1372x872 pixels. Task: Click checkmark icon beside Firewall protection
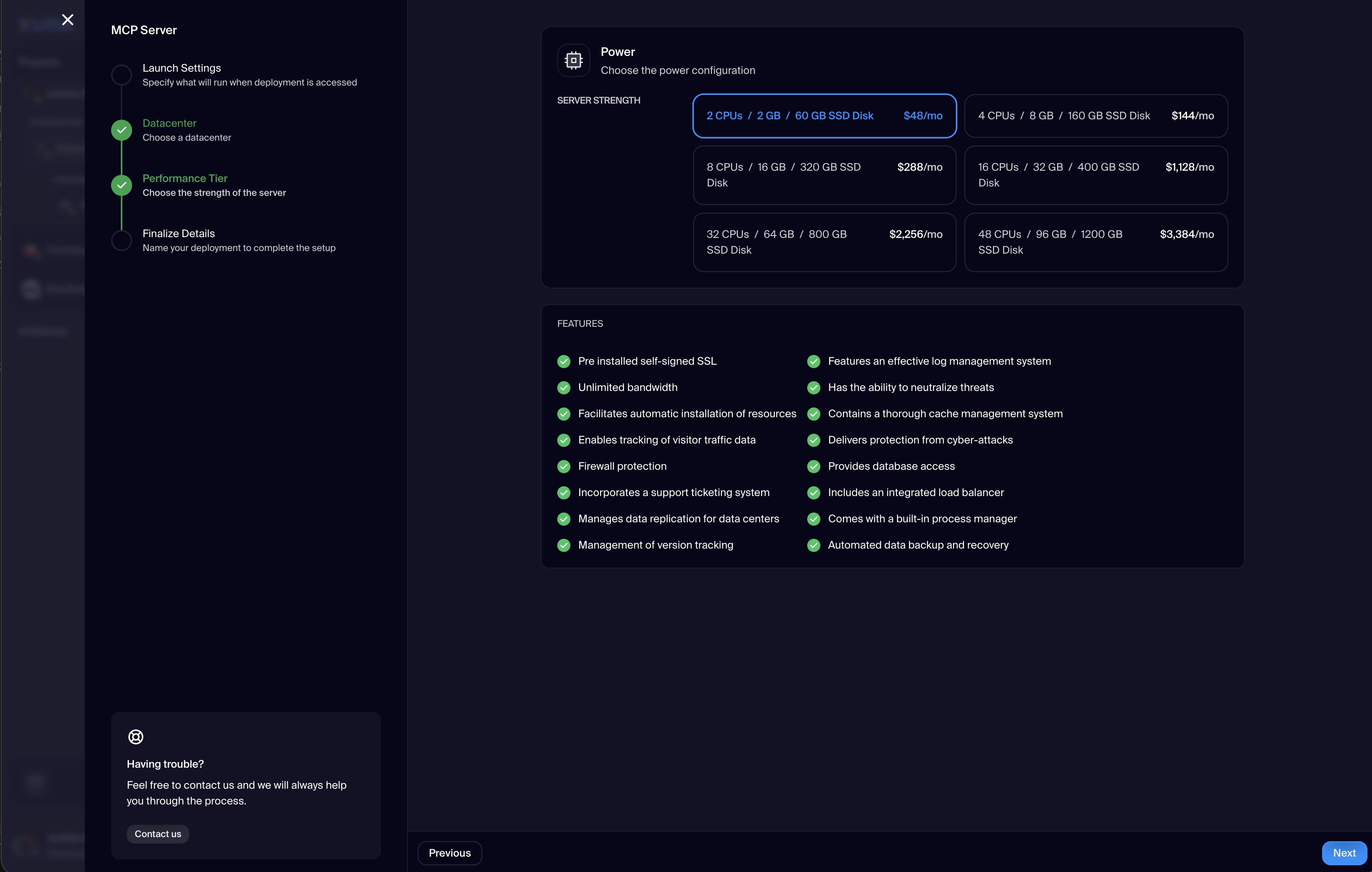click(x=564, y=466)
